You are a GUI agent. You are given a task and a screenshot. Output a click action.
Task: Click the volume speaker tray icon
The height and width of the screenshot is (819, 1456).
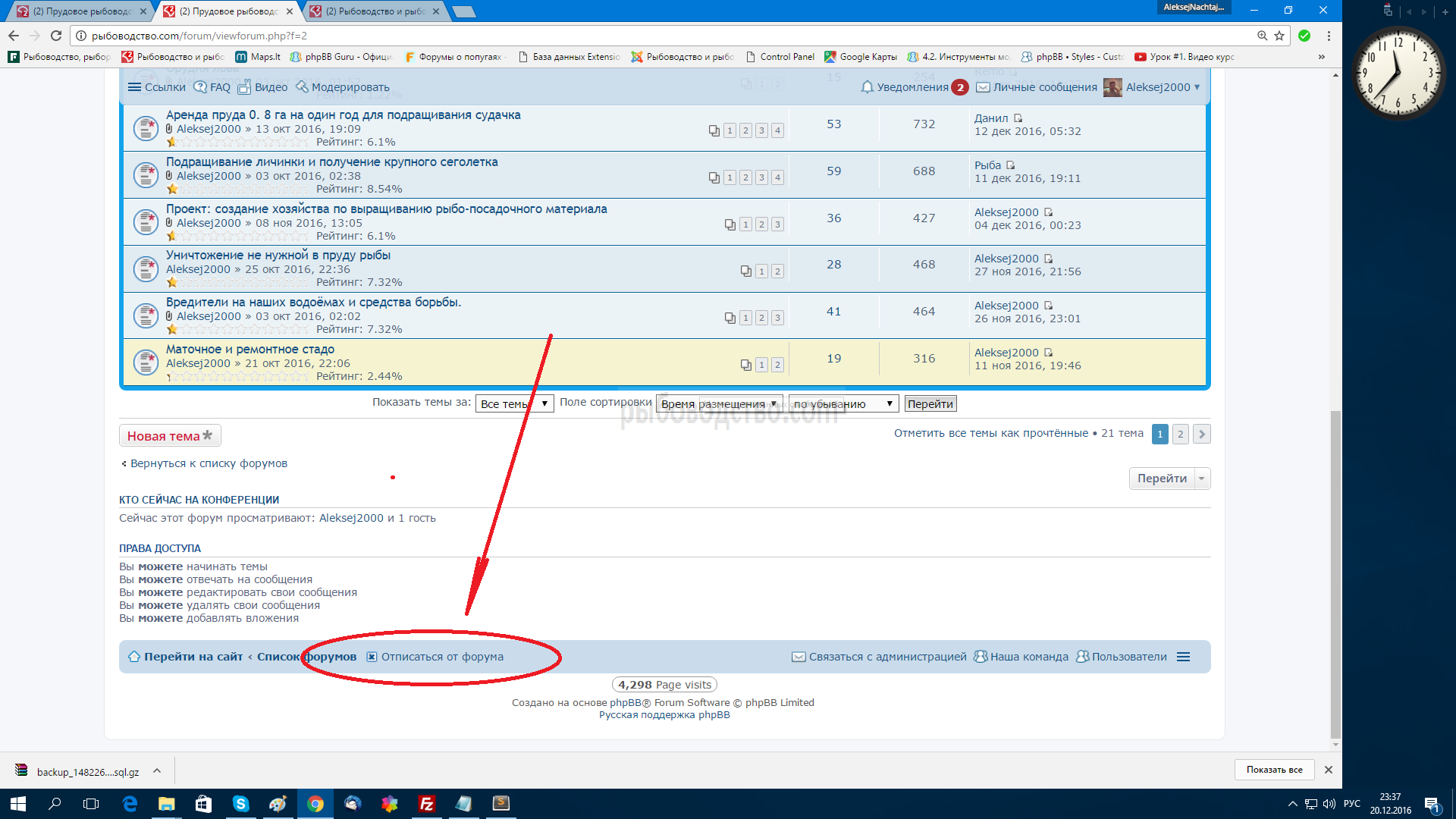[x=1329, y=804]
